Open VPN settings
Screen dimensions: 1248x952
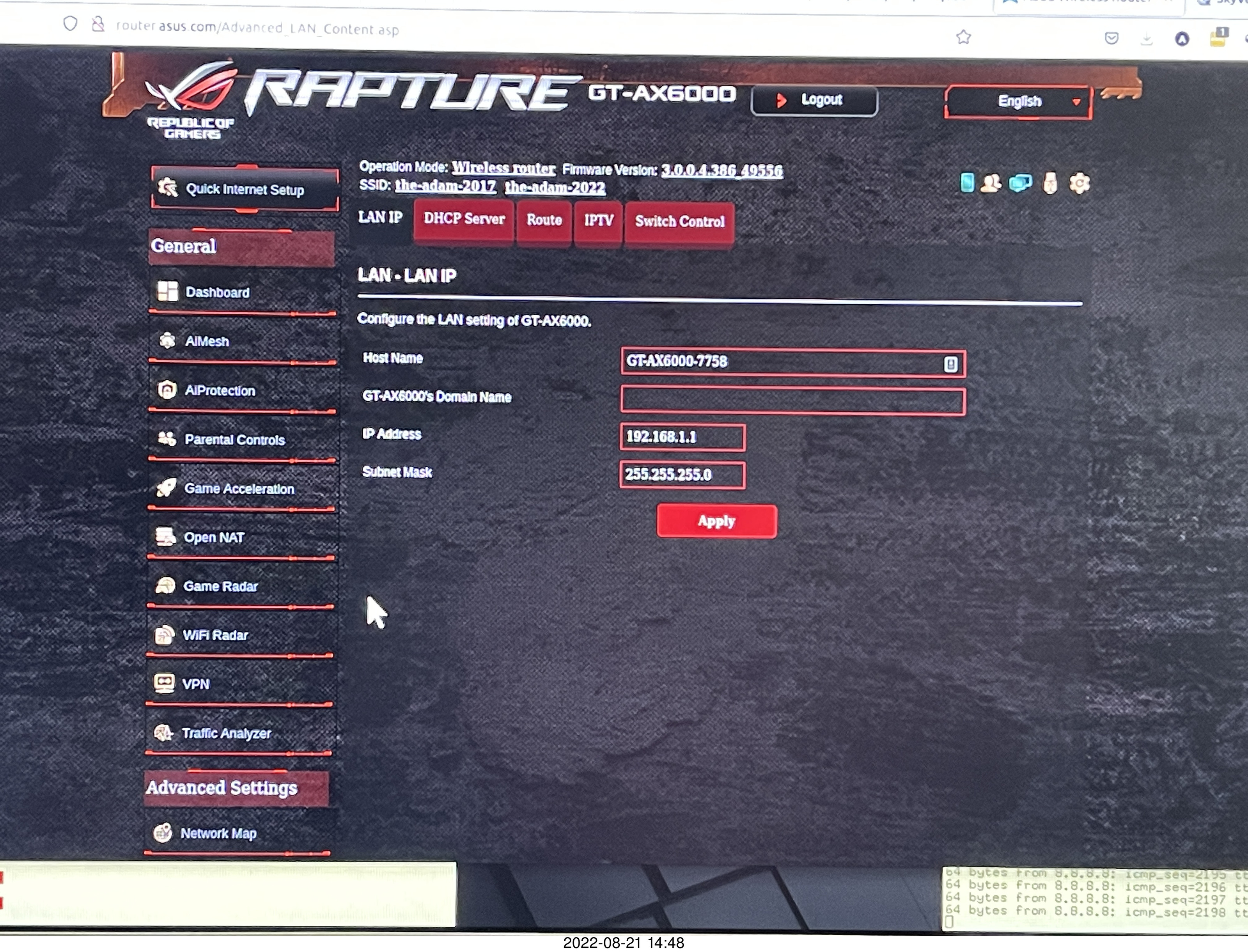239,684
